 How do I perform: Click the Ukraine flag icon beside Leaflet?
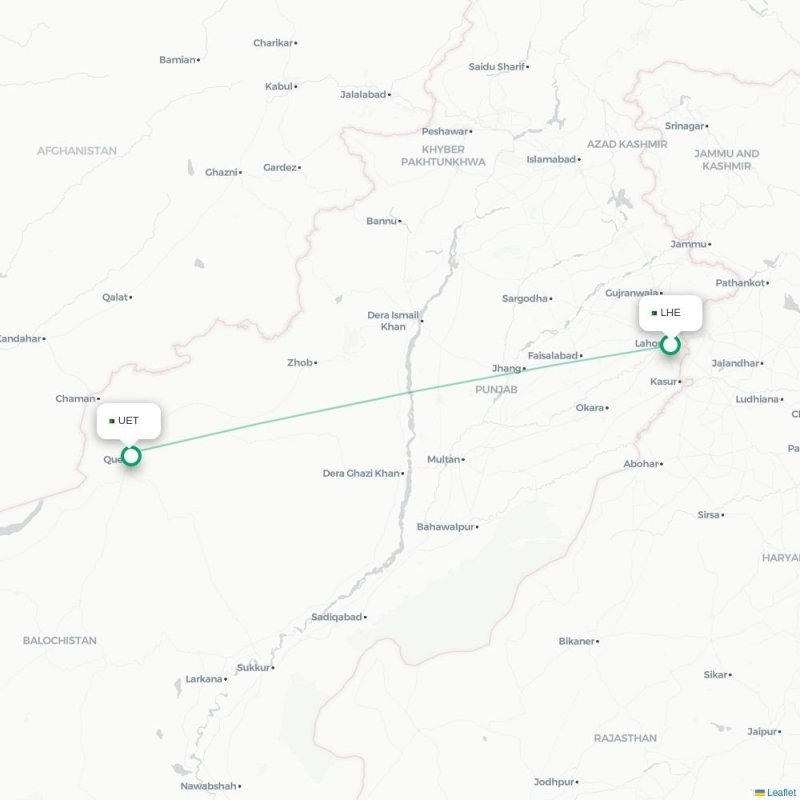(x=760, y=792)
